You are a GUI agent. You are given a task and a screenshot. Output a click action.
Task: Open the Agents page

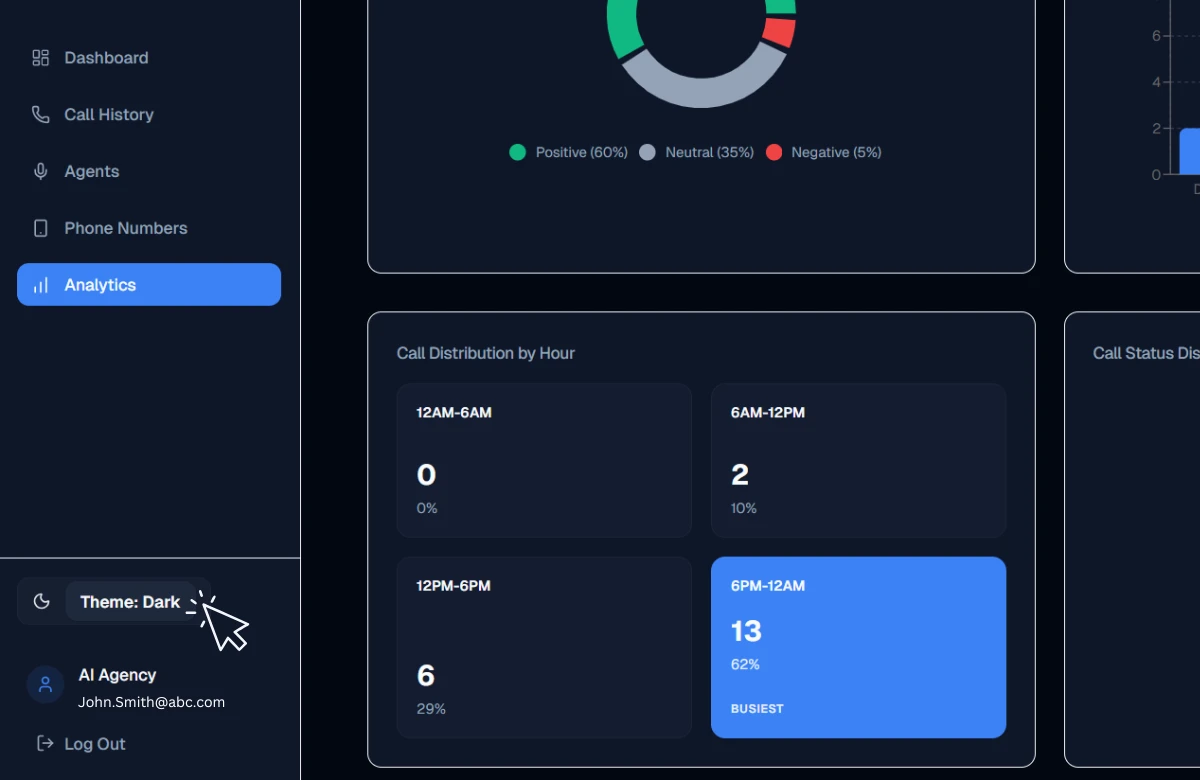(x=149, y=171)
